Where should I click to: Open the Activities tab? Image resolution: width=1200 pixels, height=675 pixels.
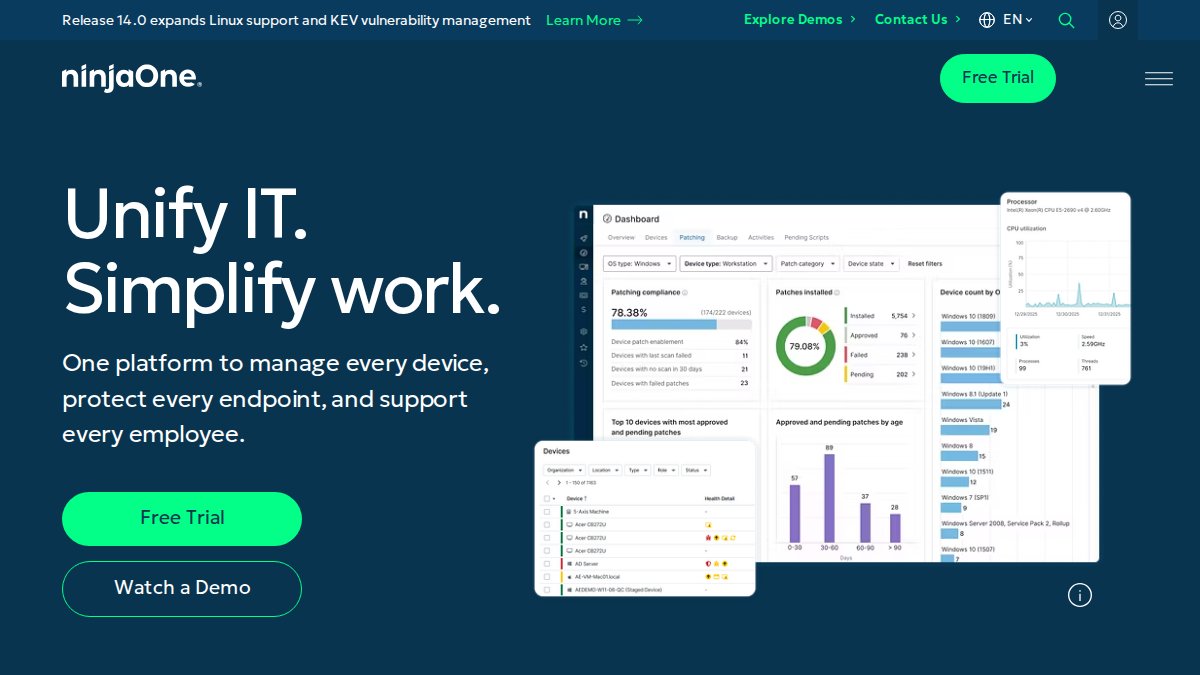tap(761, 238)
